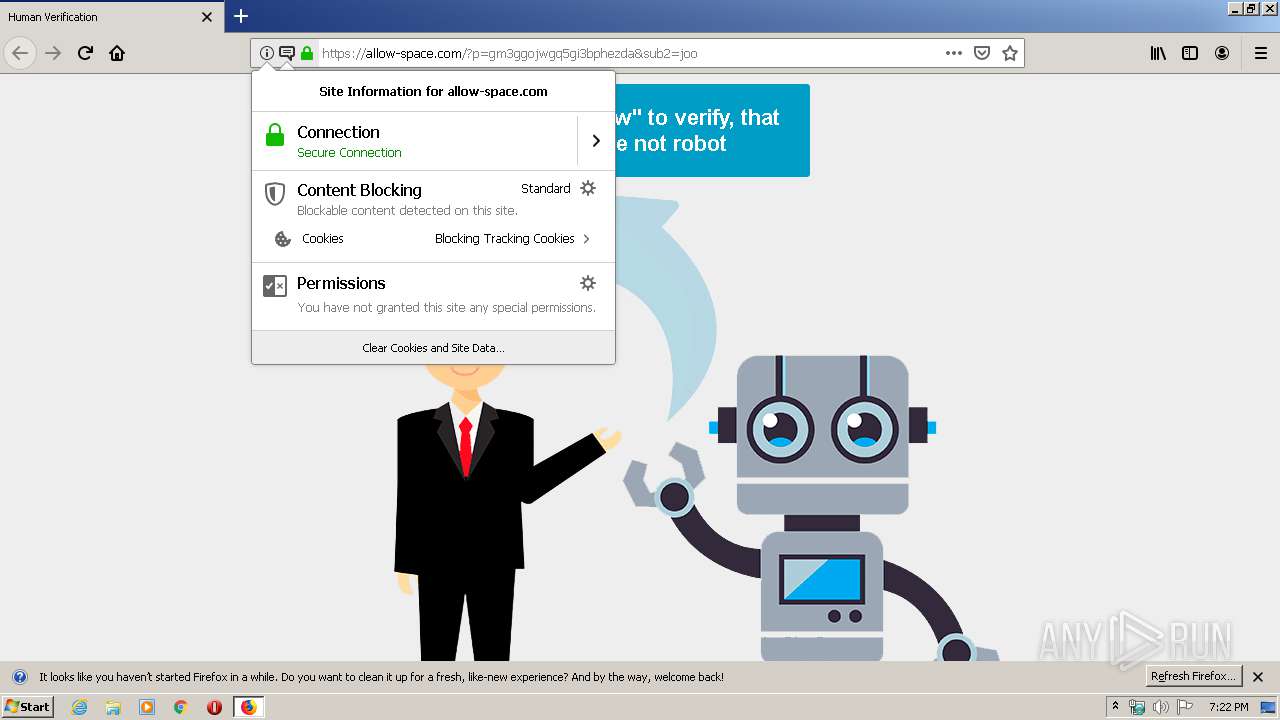Click the Connection heading
This screenshot has width=1280, height=720.
pos(338,132)
